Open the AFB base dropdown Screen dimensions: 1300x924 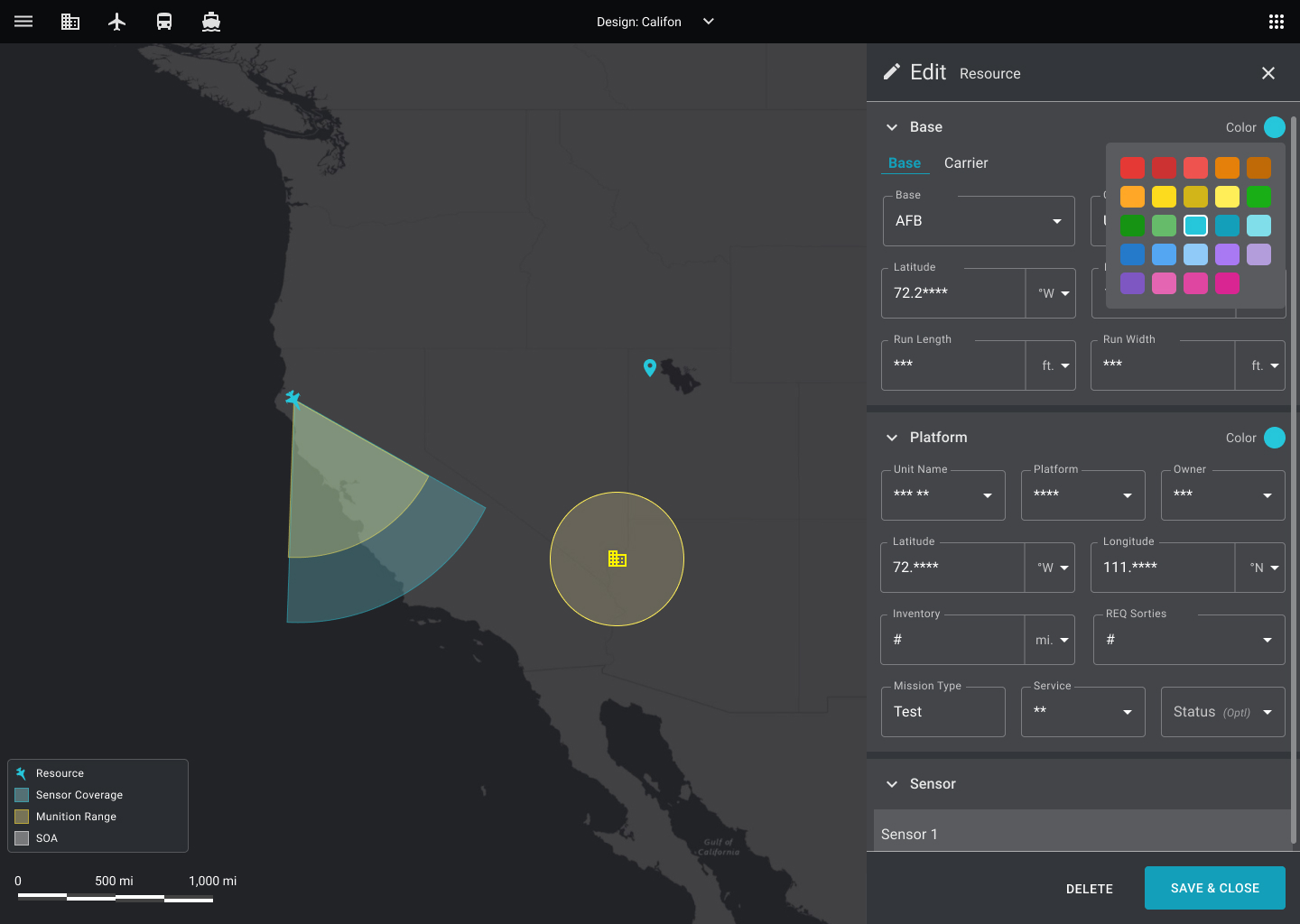click(979, 221)
